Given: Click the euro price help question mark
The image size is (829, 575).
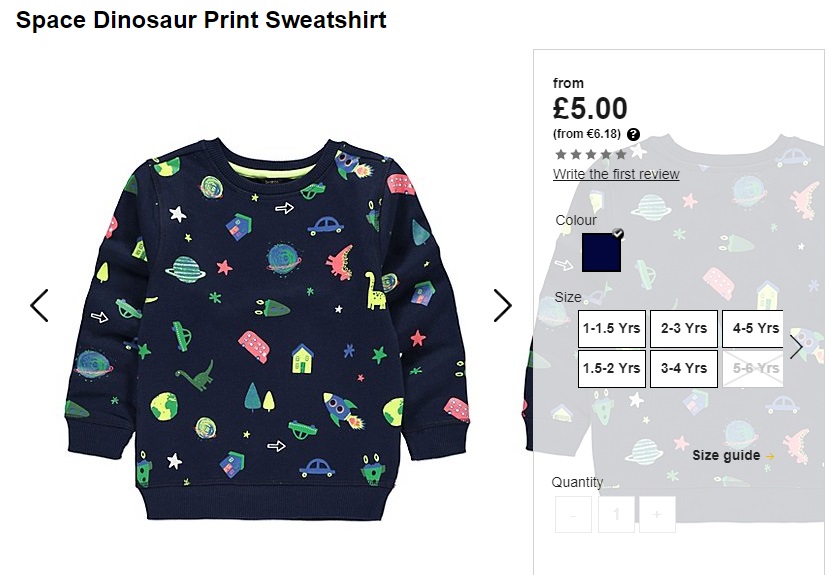Looking at the screenshot, I should pyautogui.click(x=633, y=134).
